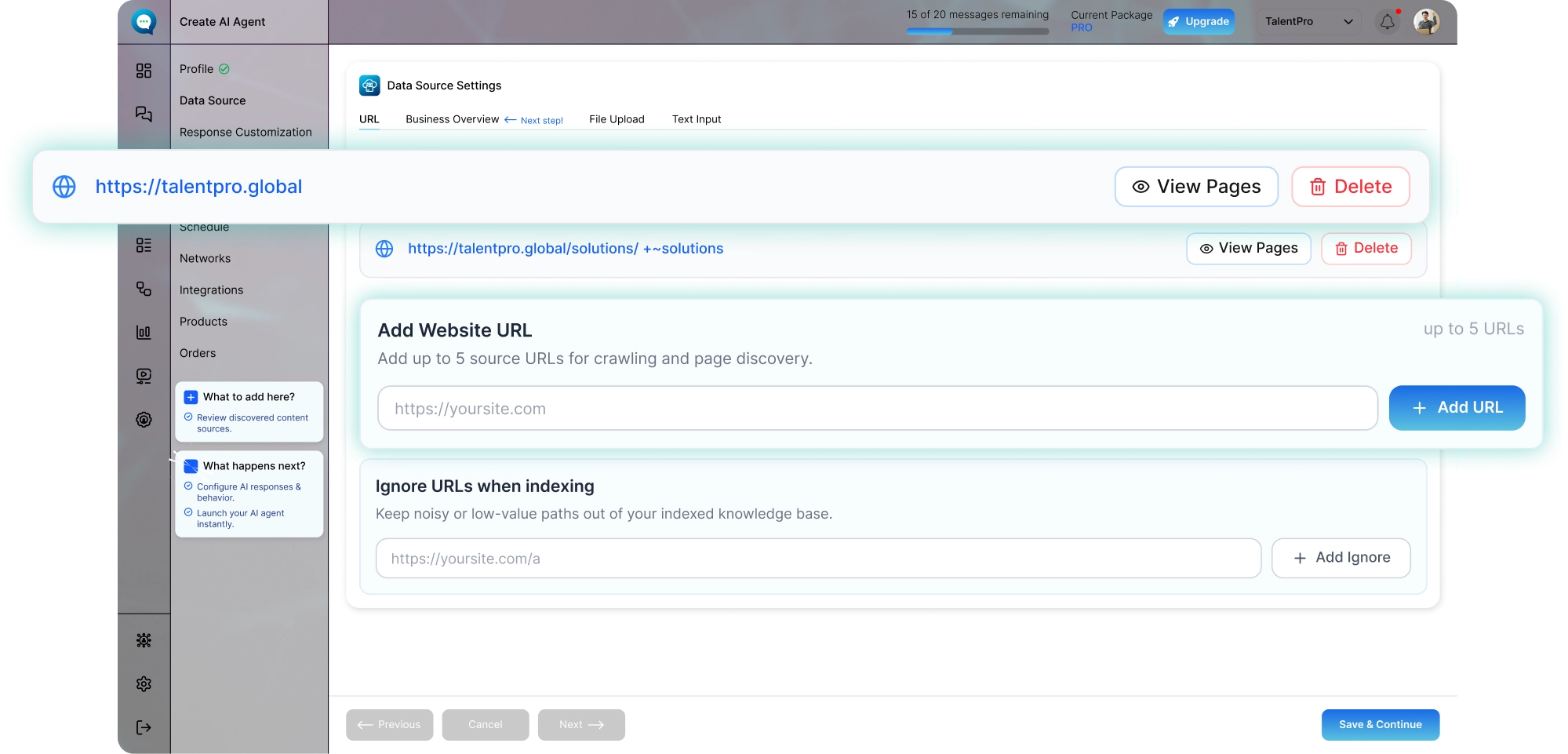
Task: Click the 'Current Package' label
Action: tap(1111, 15)
